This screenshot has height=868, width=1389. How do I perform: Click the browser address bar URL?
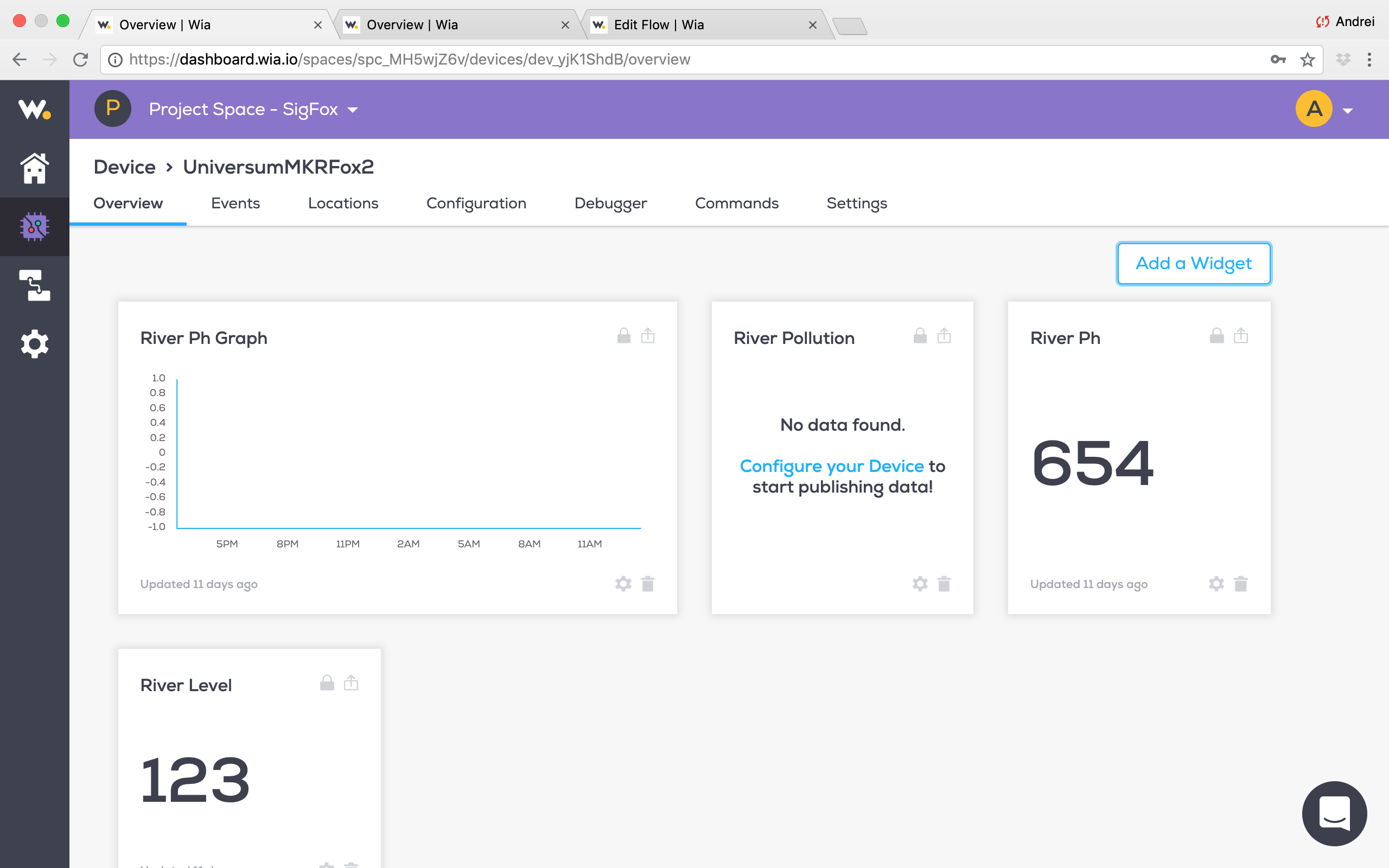pos(409,60)
